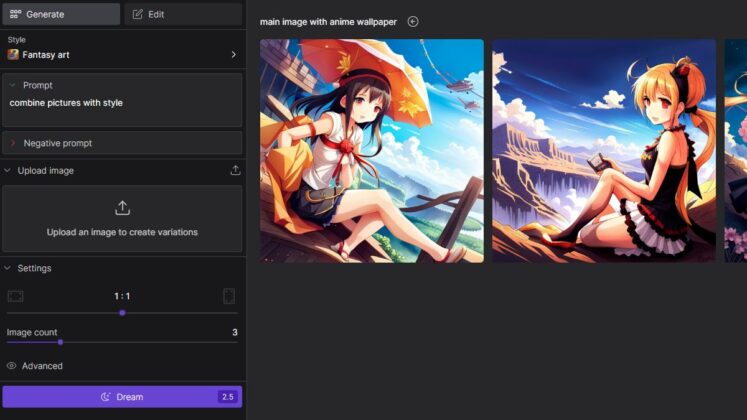
Task: Collapse the Prompt section chevron
Action: (13, 86)
